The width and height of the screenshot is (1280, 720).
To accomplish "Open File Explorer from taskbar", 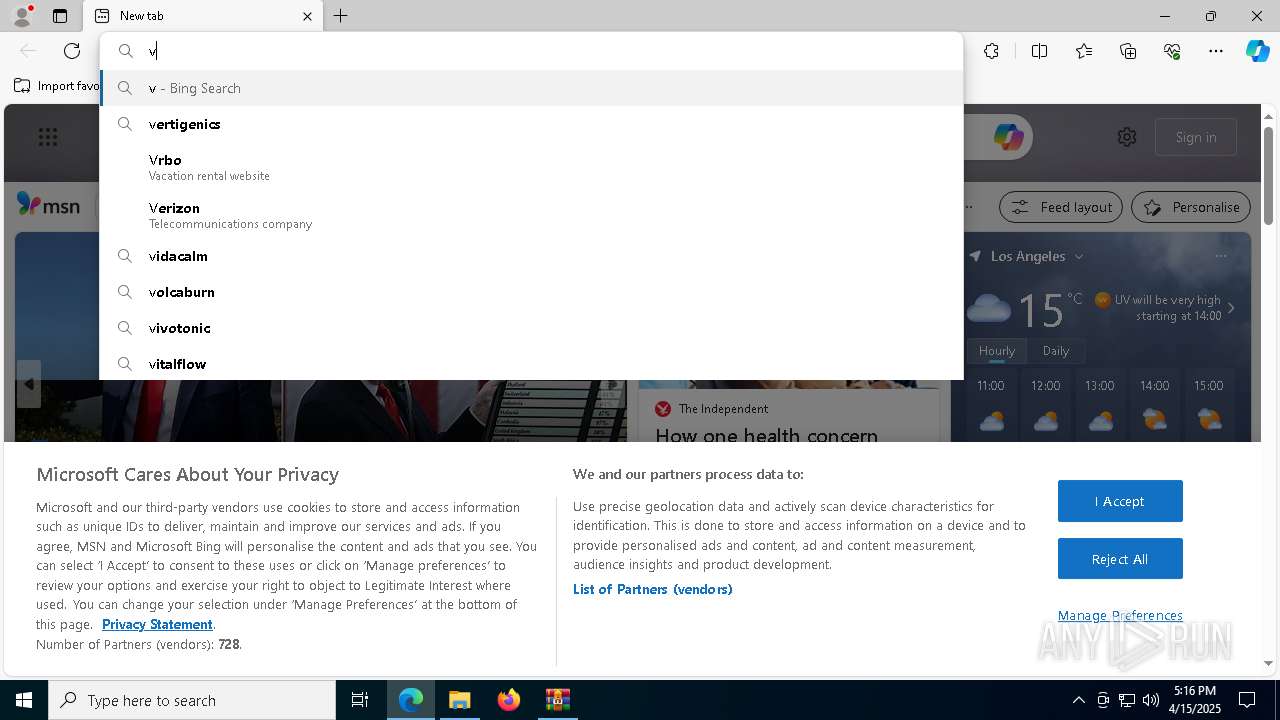I will click(459, 700).
